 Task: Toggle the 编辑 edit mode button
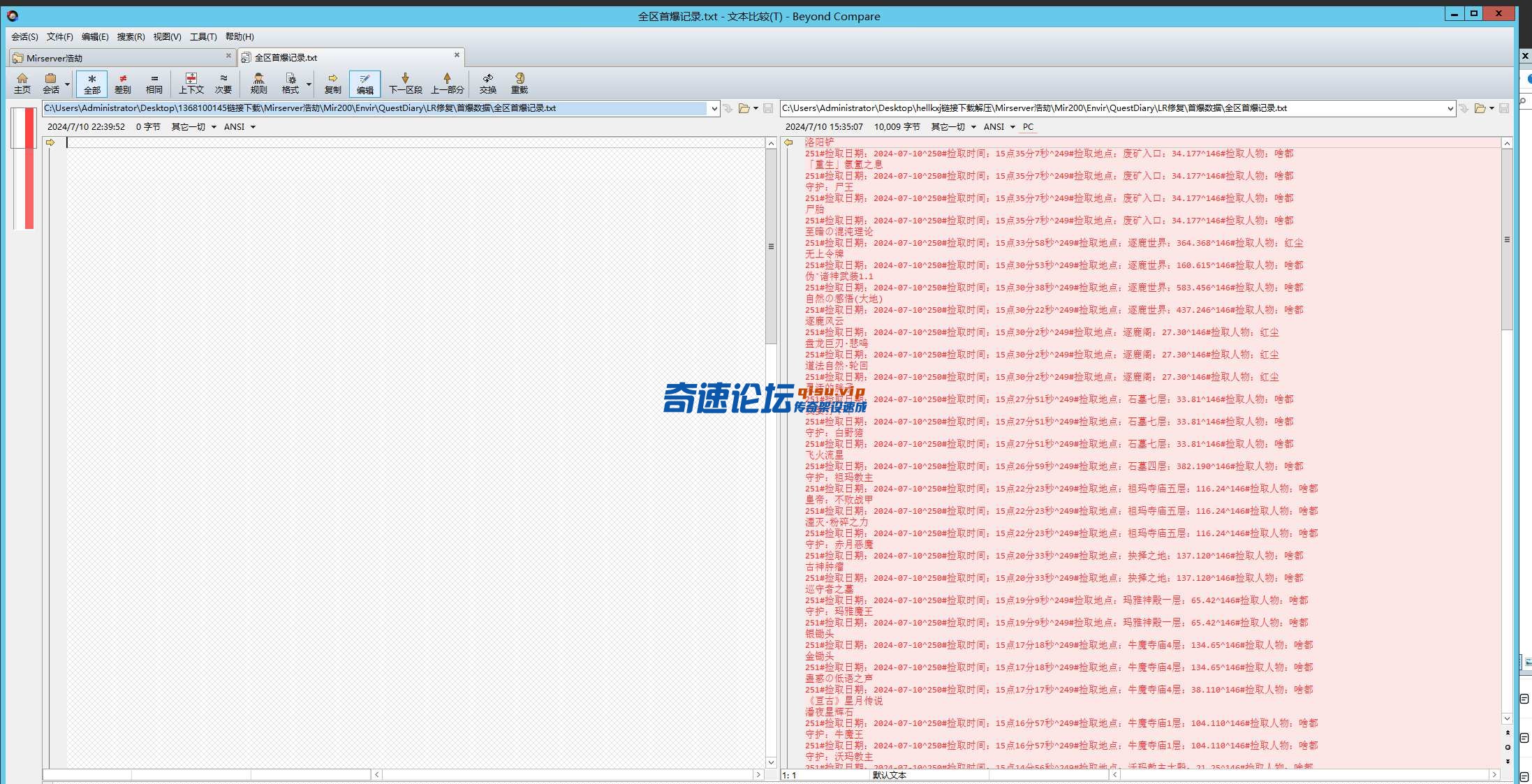(x=364, y=83)
